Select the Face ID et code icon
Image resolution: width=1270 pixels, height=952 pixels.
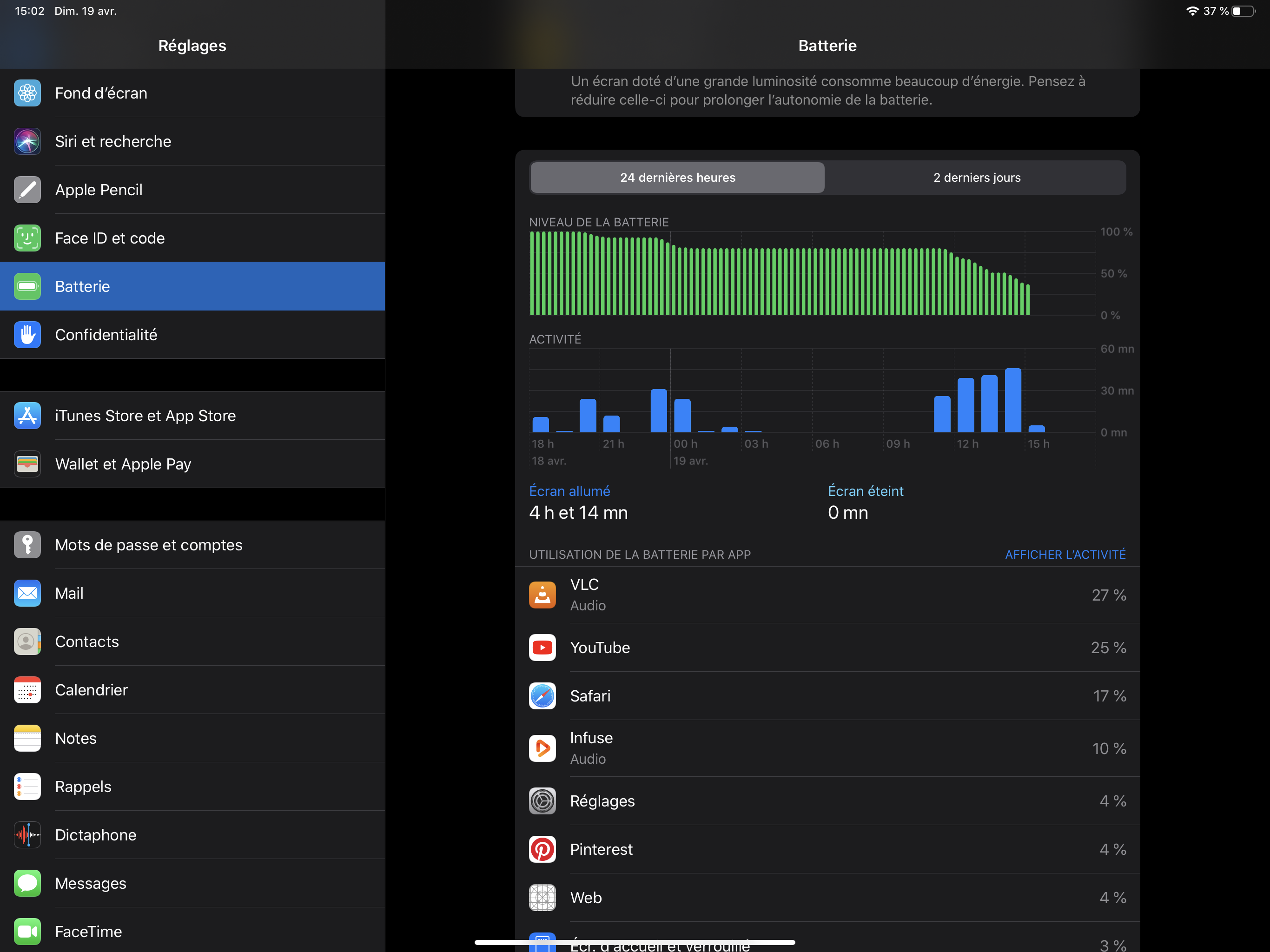[x=27, y=238]
